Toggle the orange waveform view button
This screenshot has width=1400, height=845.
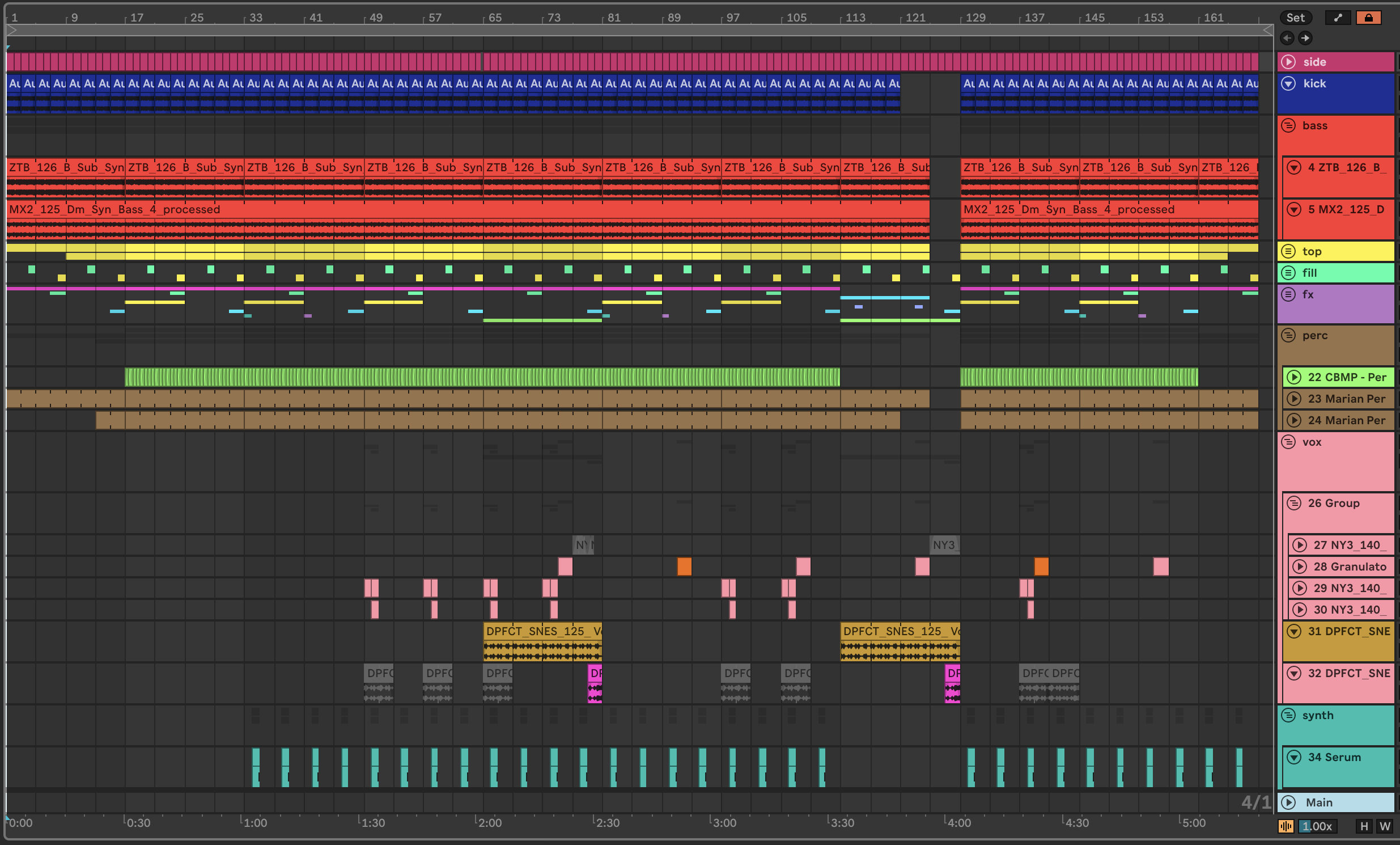point(1286,826)
